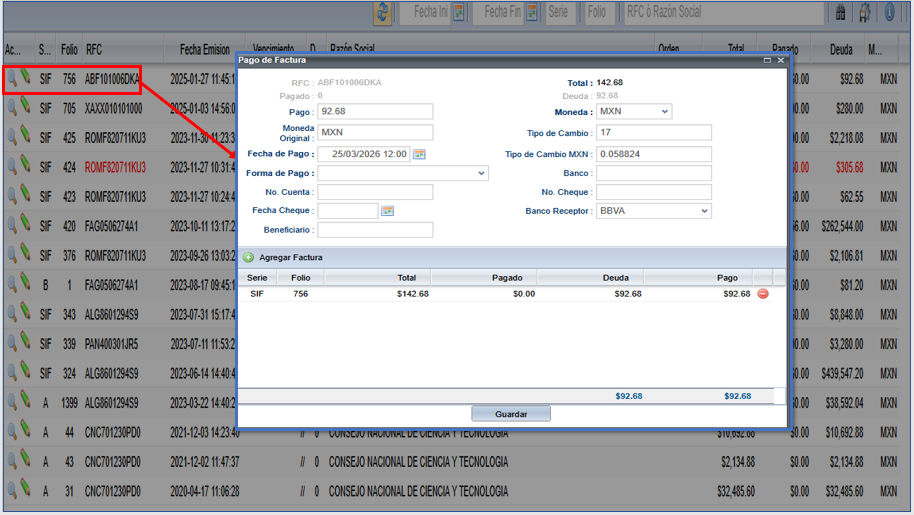Click the No. Cheque field
The image size is (914, 515).
(653, 192)
